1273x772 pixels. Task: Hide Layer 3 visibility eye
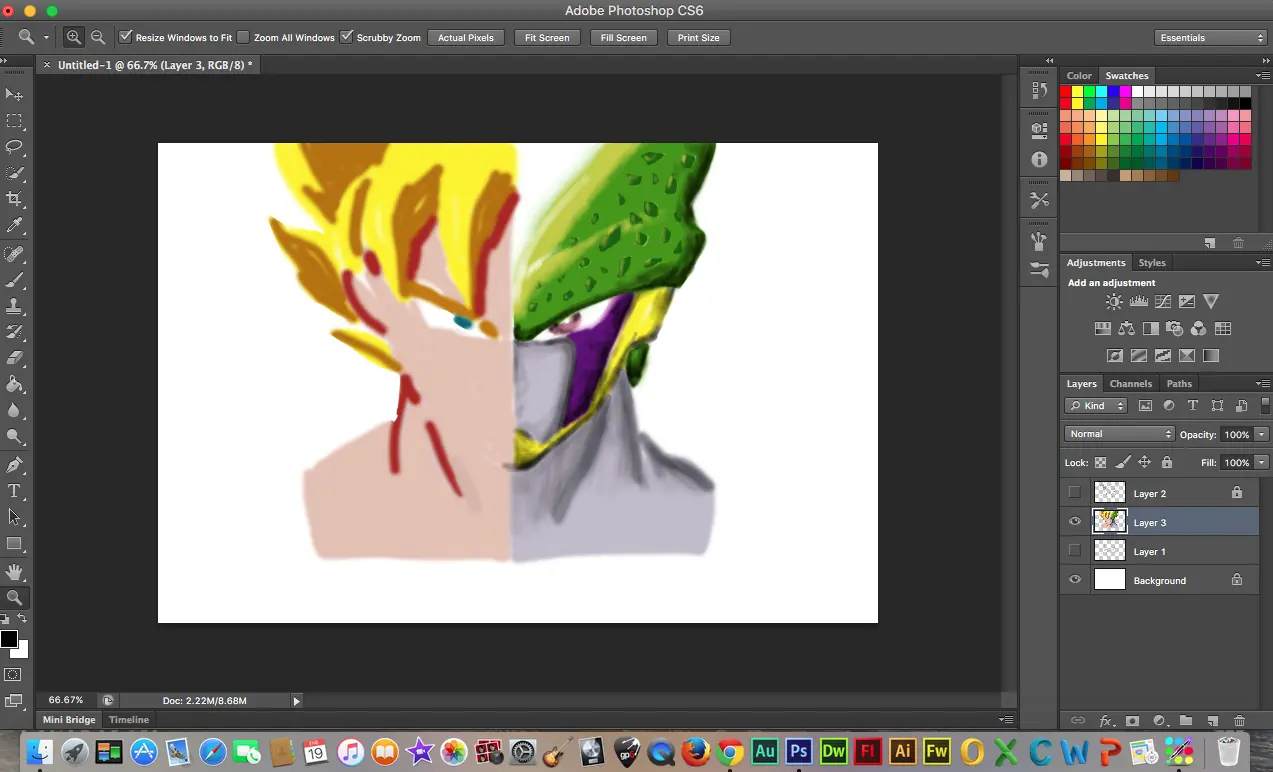pyautogui.click(x=1075, y=521)
